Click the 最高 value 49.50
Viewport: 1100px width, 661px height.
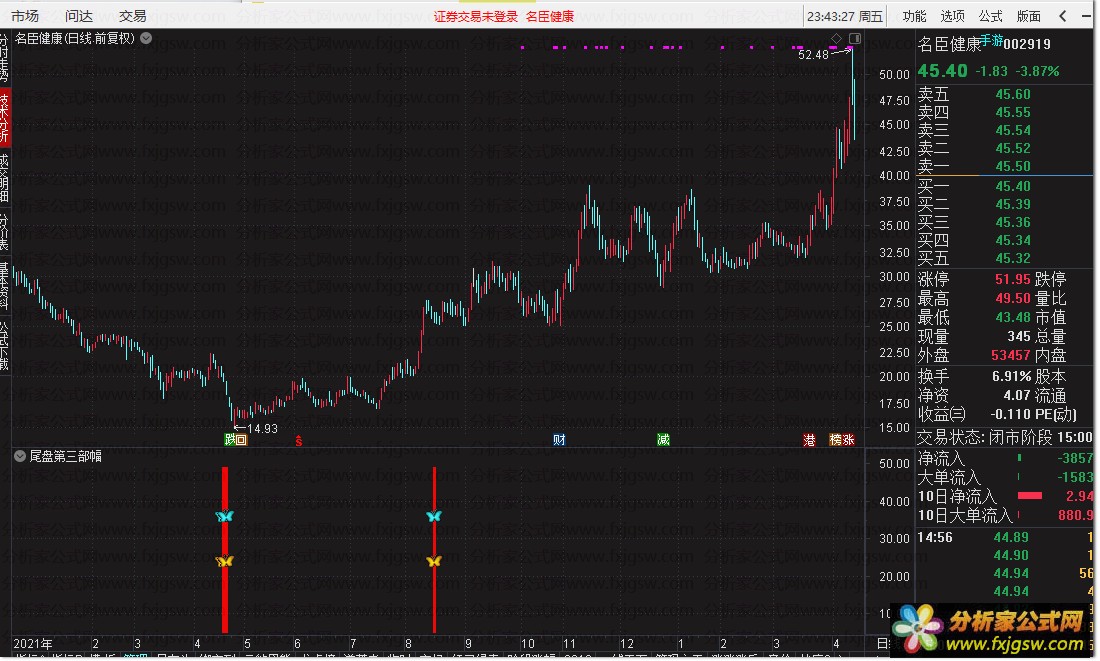pyautogui.click(x=1013, y=299)
